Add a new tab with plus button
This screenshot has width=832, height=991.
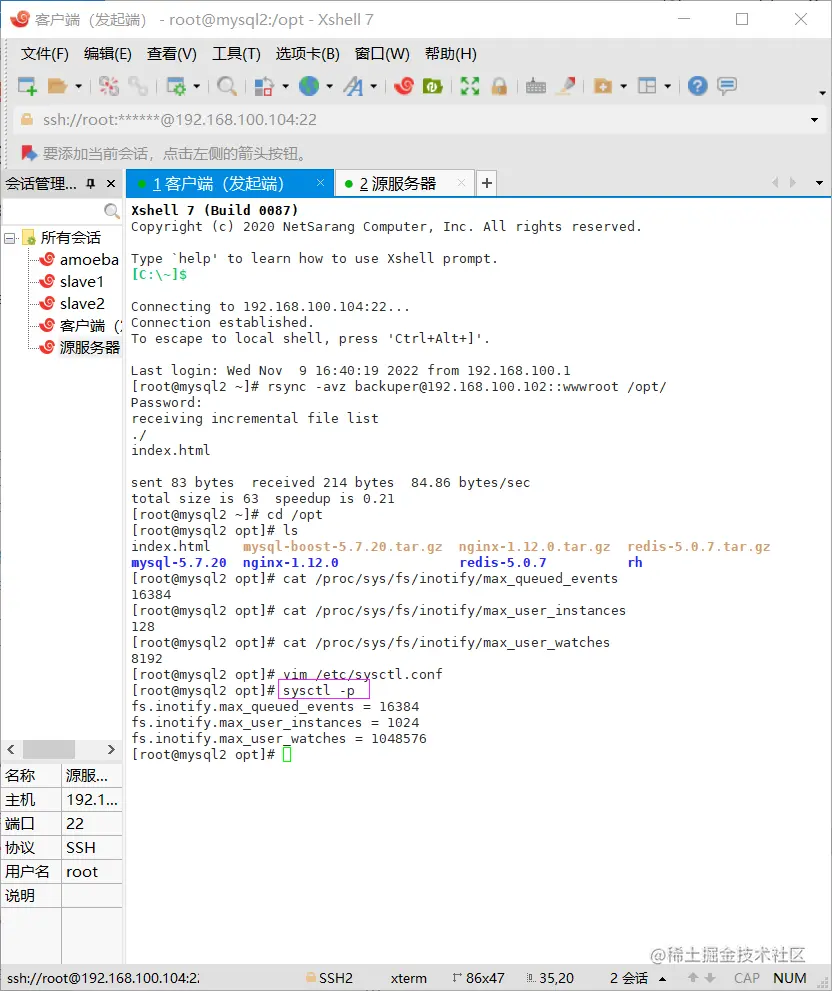click(x=486, y=183)
